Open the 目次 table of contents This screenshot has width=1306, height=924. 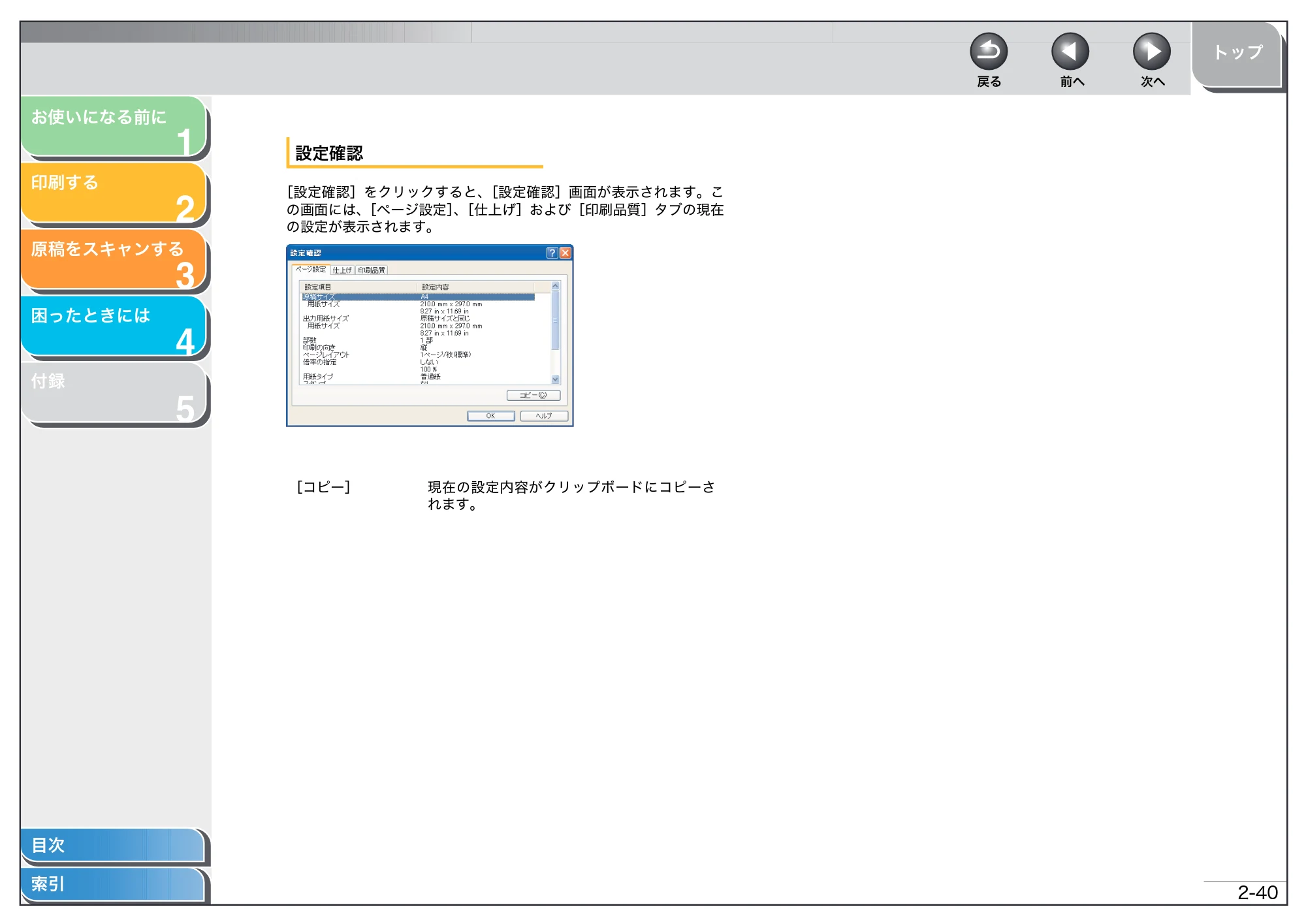[x=112, y=845]
